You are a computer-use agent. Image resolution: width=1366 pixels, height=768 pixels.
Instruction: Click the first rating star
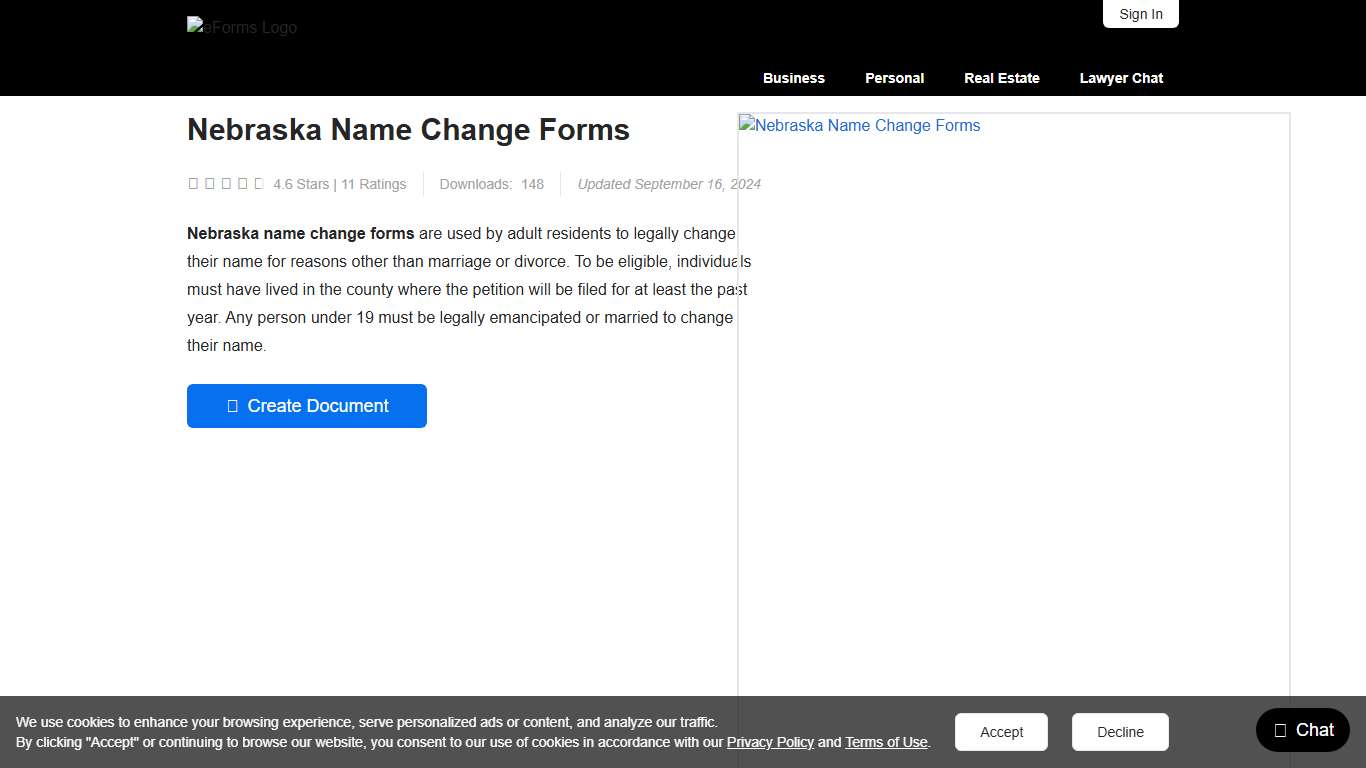tap(193, 183)
